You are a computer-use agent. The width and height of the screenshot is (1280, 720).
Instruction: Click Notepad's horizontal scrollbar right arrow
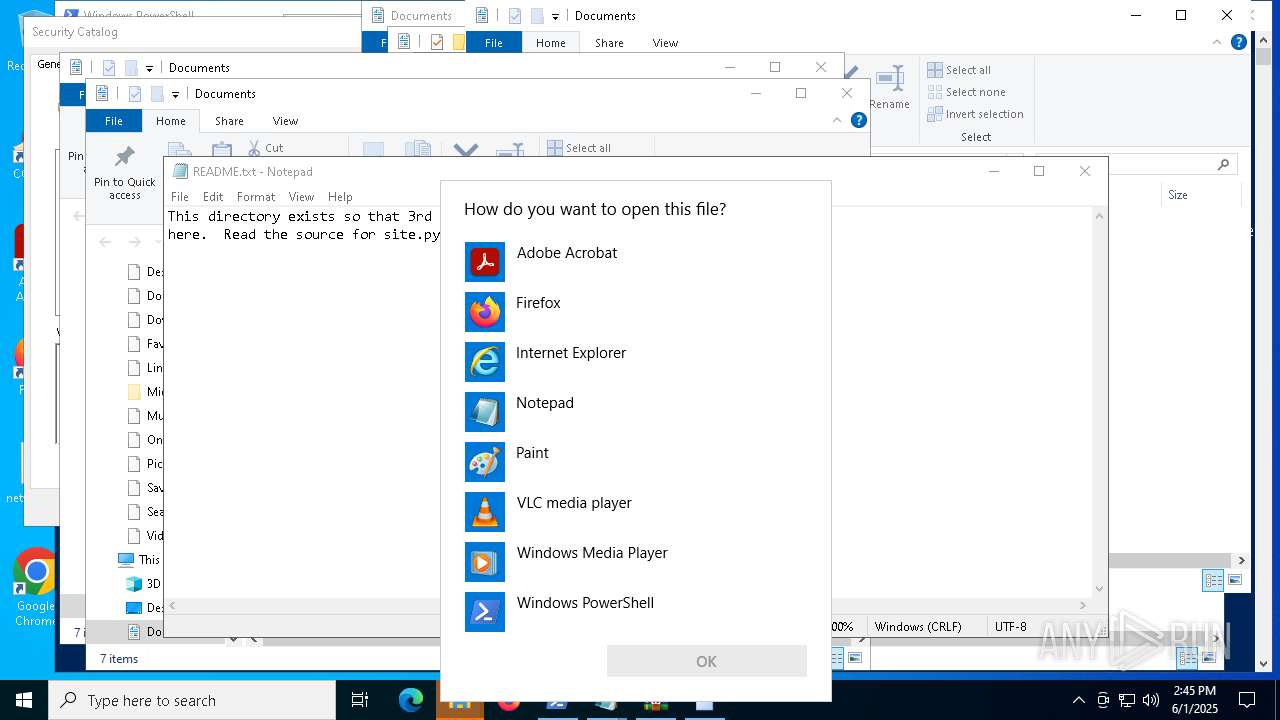tap(1083, 605)
